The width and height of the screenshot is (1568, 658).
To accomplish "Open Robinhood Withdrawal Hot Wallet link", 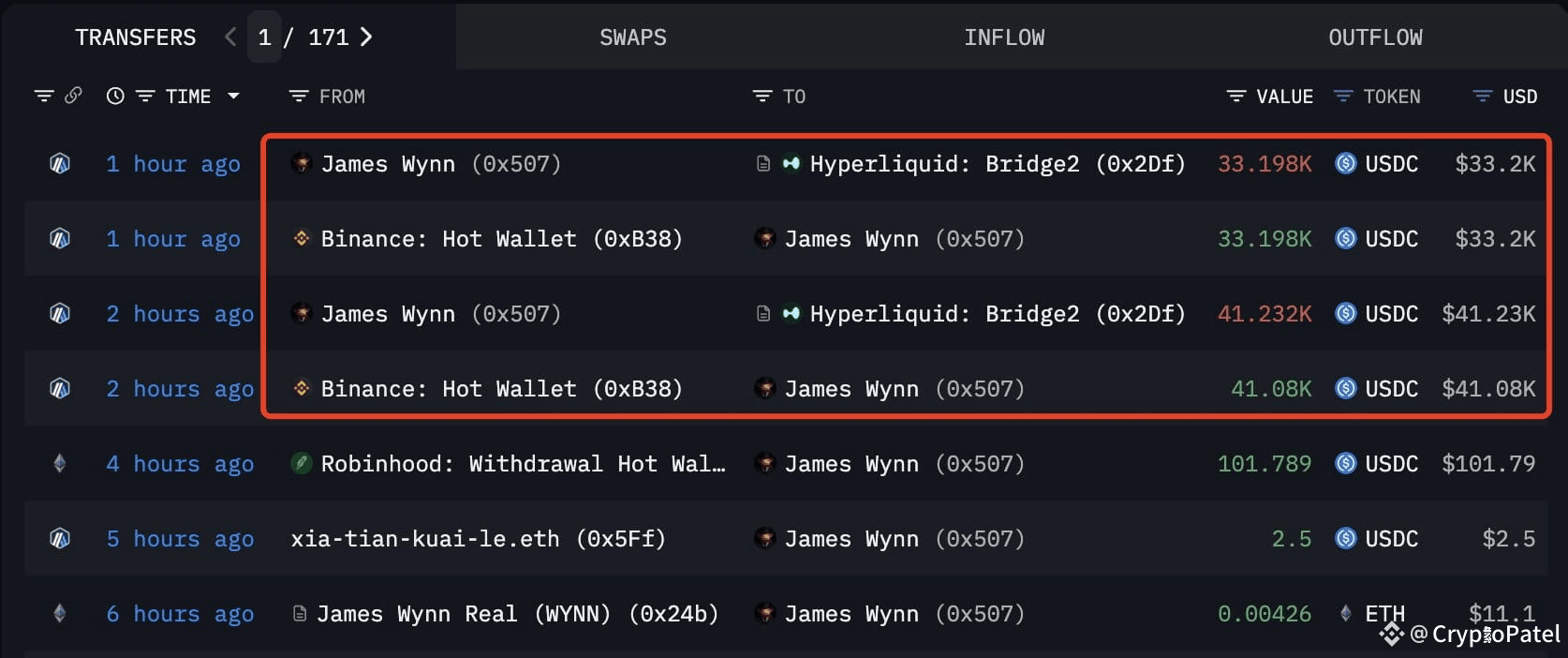I will 523,464.
